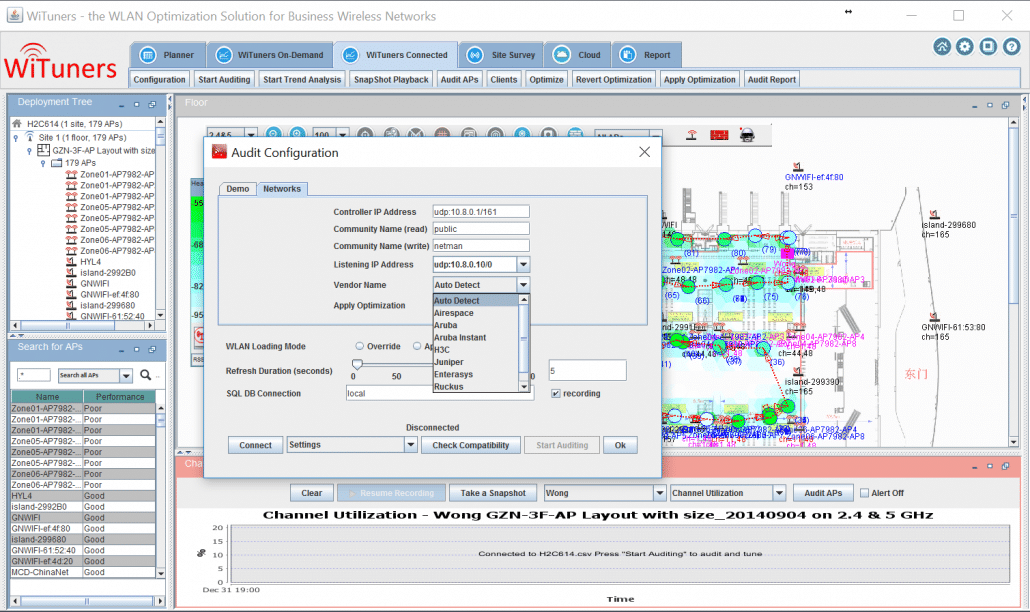The width and height of the screenshot is (1030, 612).
Task: Collapse the Site 1 tree node
Action: (x=16, y=138)
